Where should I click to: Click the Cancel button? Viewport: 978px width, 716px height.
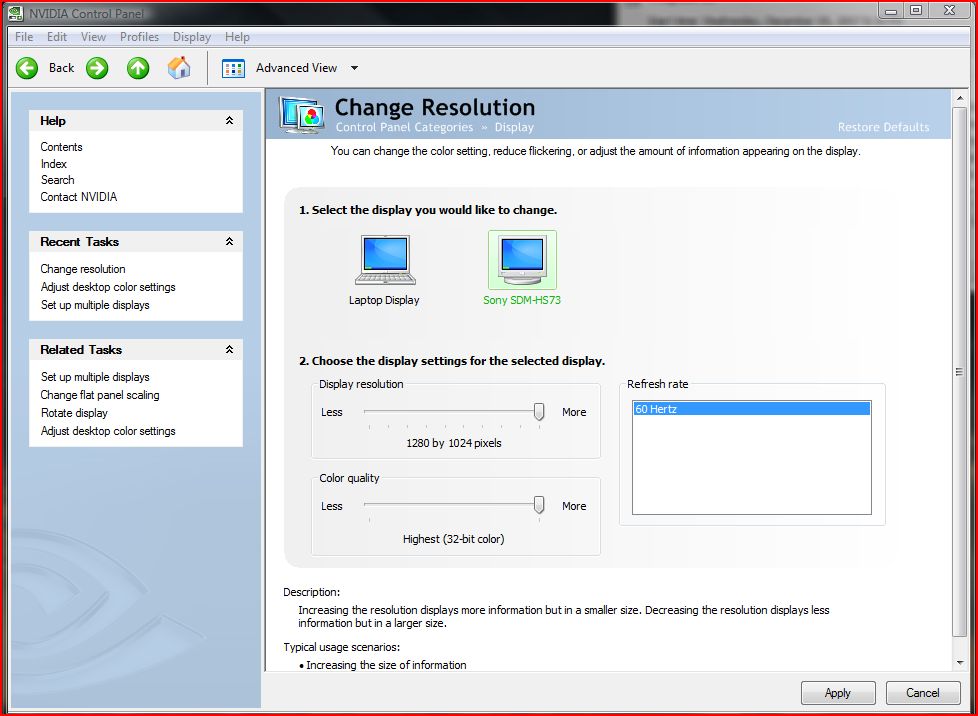(x=922, y=693)
